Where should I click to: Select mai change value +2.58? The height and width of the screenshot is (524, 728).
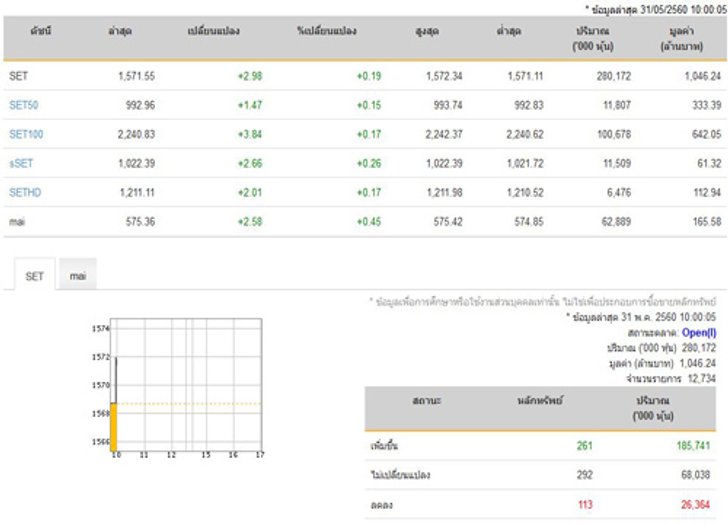click(250, 221)
